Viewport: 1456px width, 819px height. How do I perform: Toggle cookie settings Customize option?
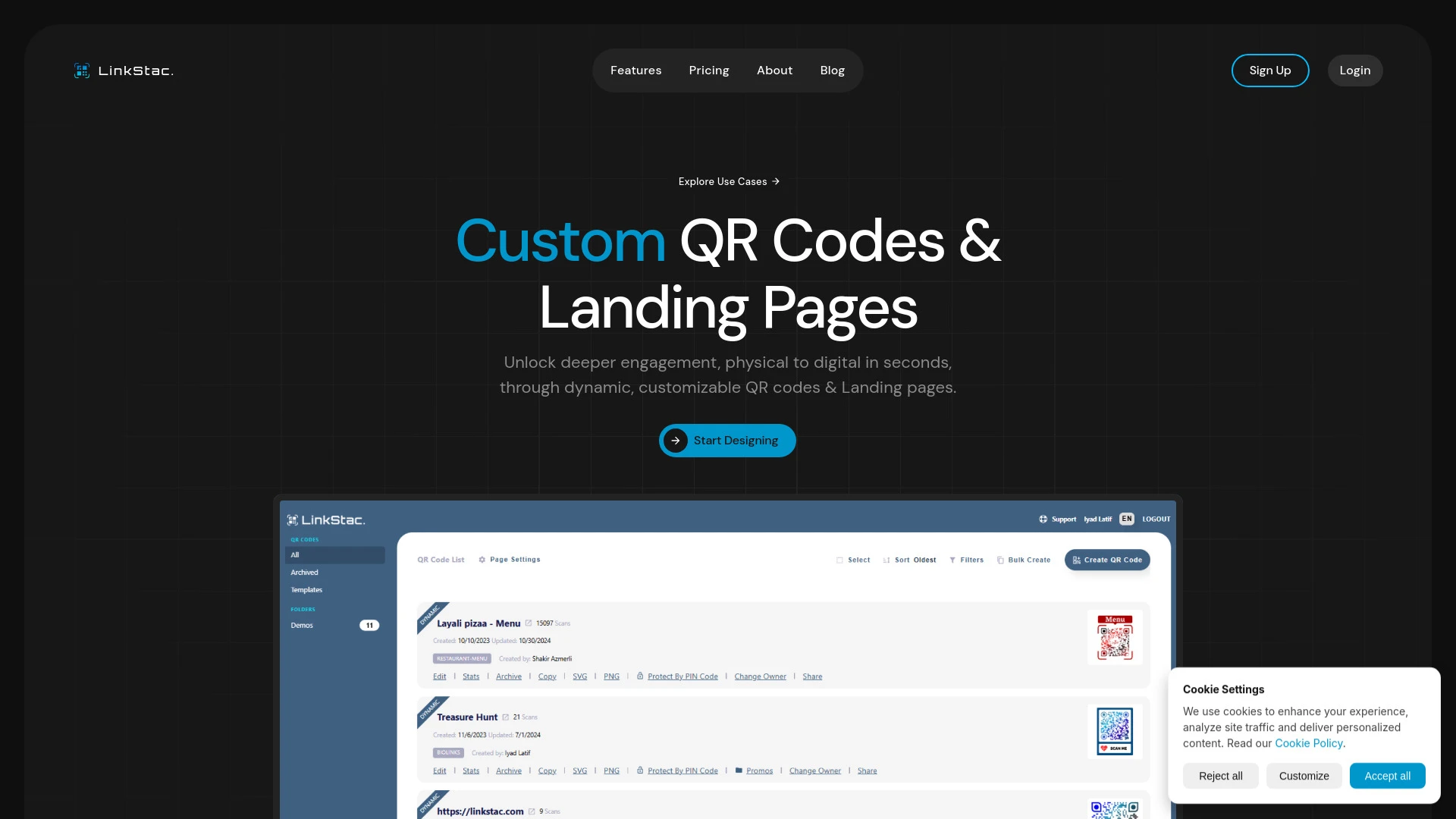pyautogui.click(x=1304, y=775)
